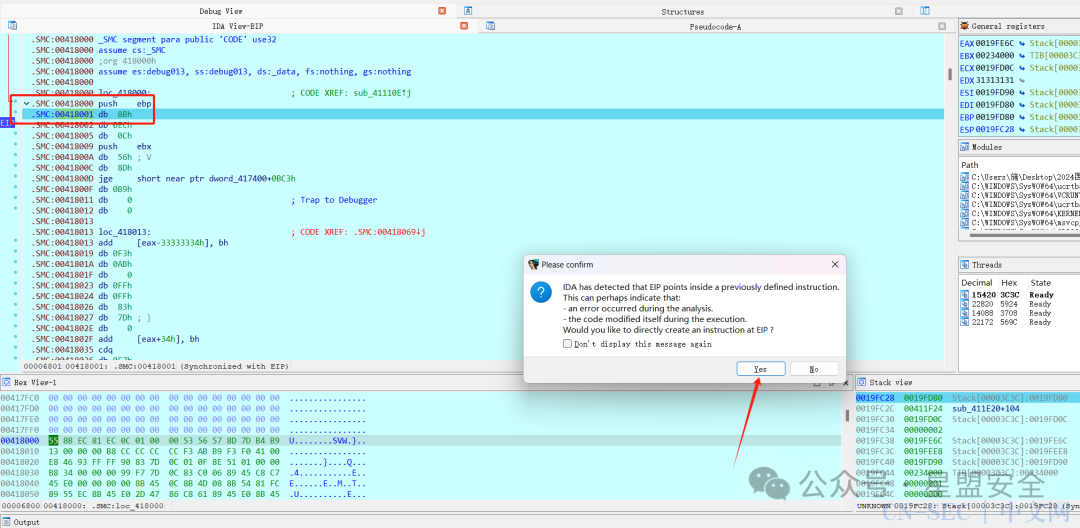Jump via the ECX register arrow
Viewport: 1080px width, 528px height.
(1024, 67)
